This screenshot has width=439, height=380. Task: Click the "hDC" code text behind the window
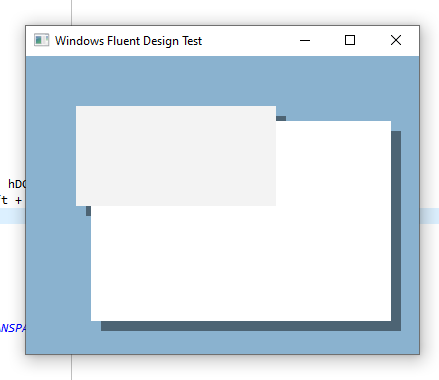coord(17,184)
